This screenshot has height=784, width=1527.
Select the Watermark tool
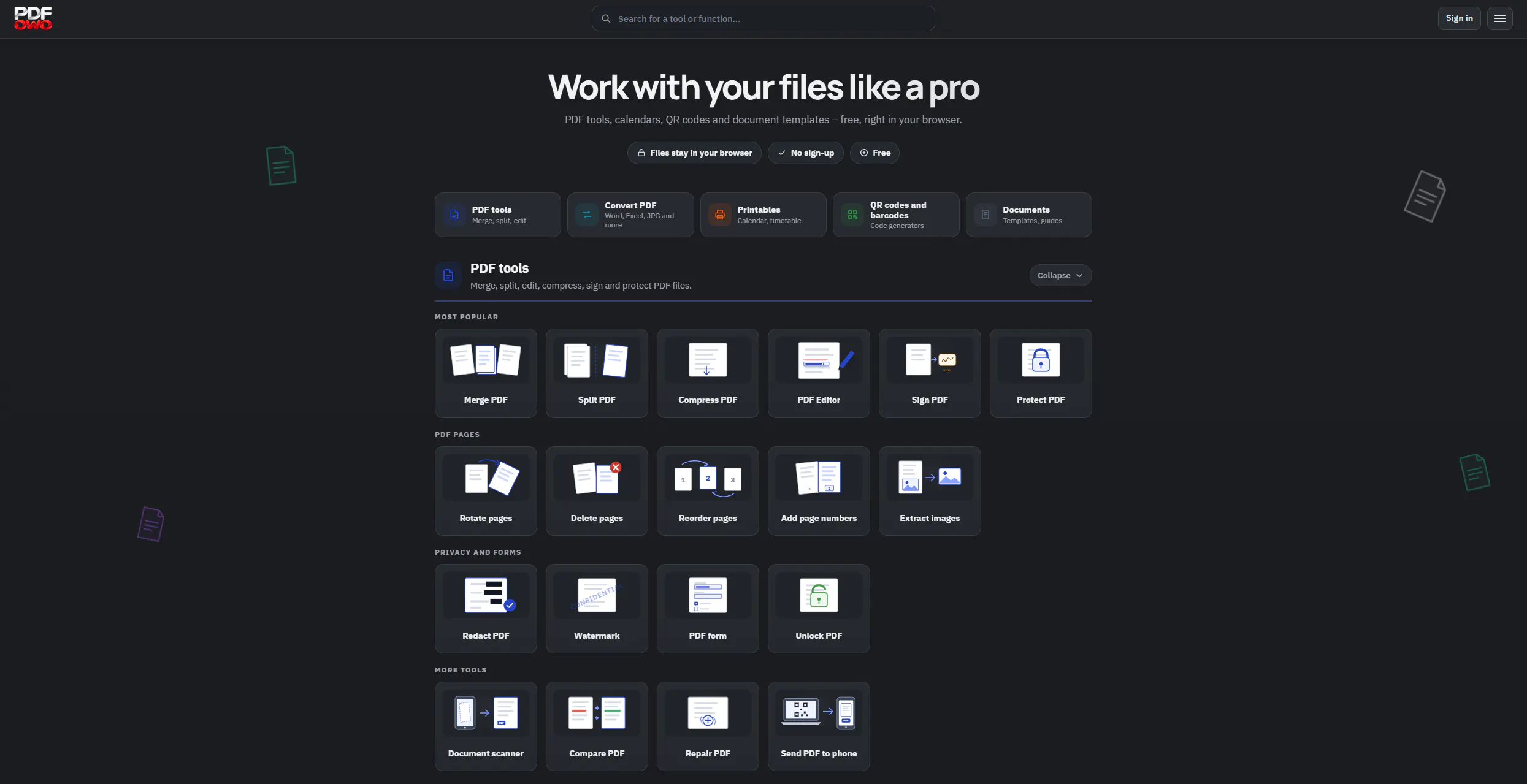[x=597, y=609]
